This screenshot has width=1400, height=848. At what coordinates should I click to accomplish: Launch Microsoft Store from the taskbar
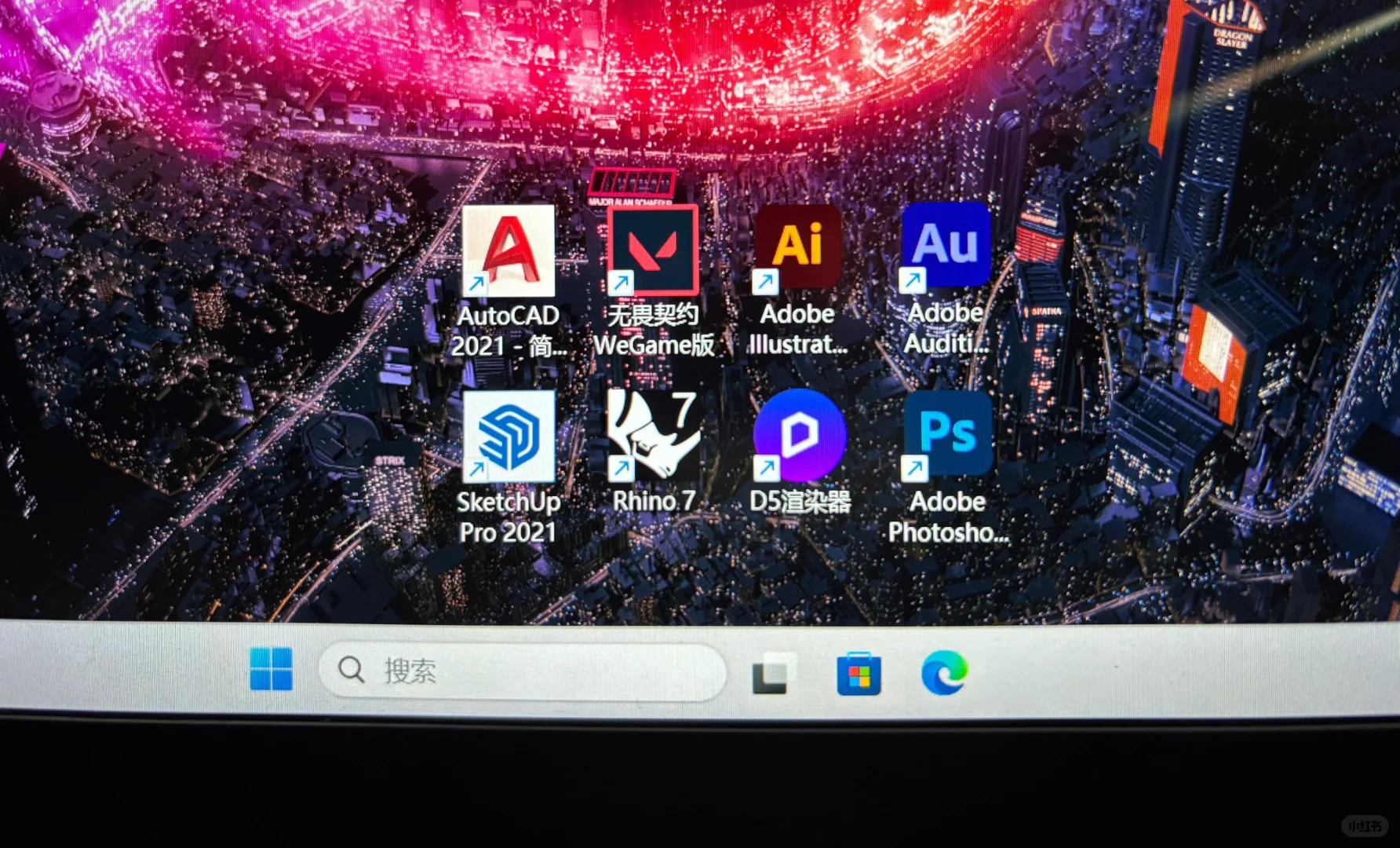coord(859,674)
